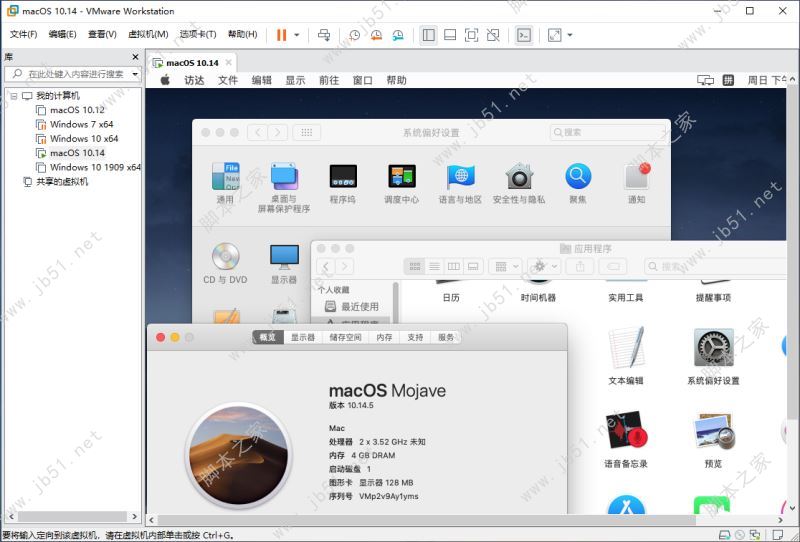Switch to 支持 tab
Viewport: 800px width, 542px height.
(415, 337)
